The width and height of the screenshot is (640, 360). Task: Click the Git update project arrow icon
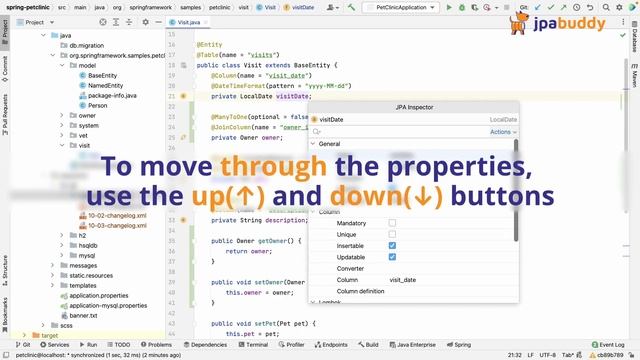tap(538, 7)
